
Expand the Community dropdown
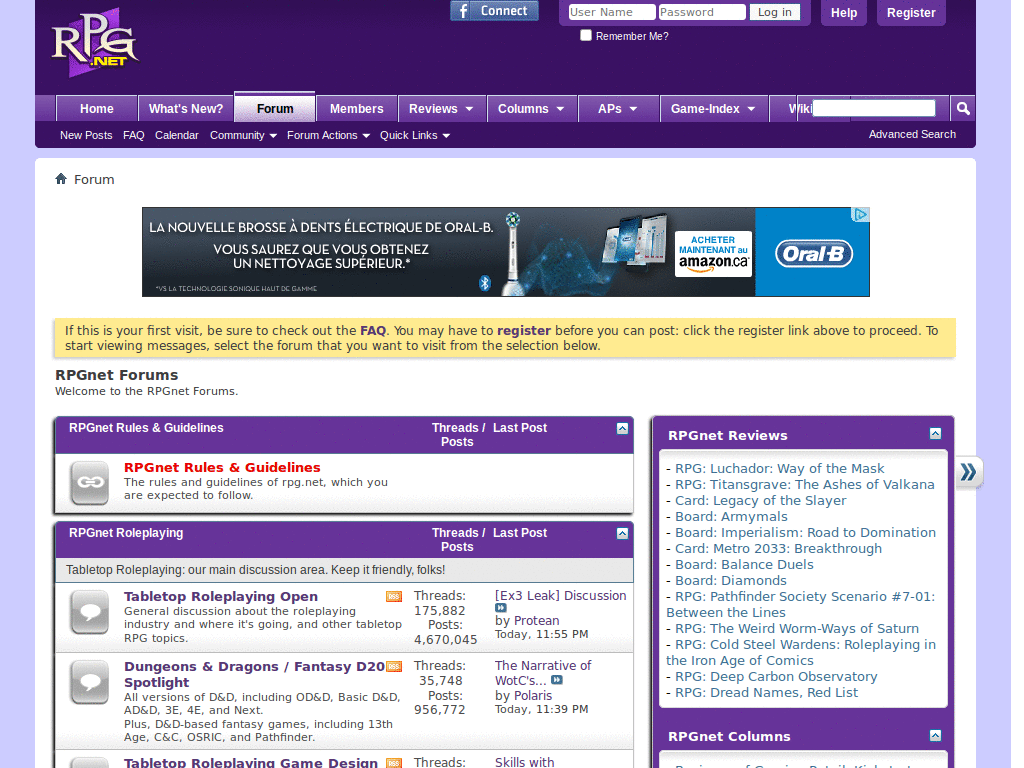(243, 135)
